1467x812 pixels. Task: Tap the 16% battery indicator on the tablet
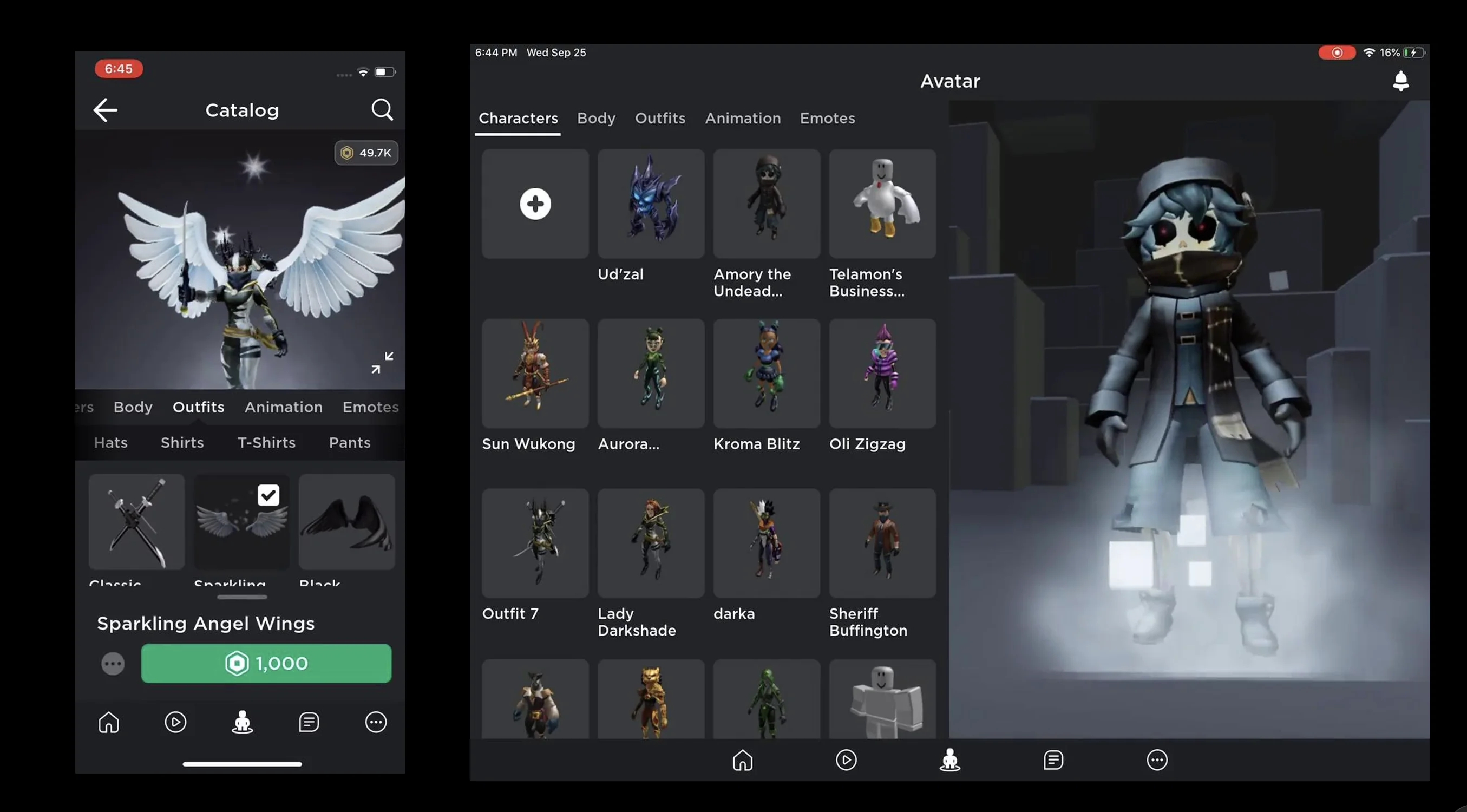(1402, 53)
